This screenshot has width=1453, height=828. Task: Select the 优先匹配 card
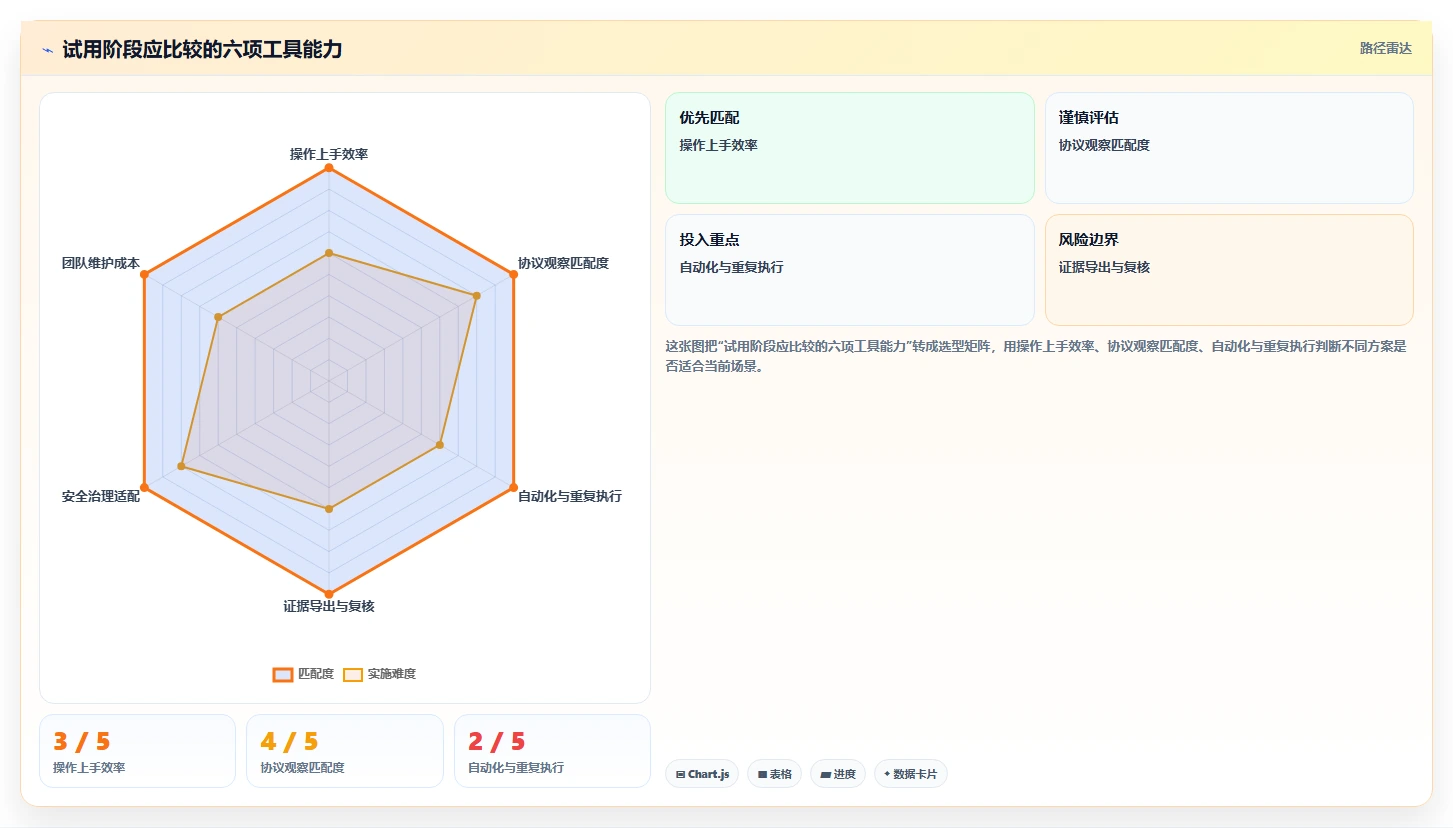(x=849, y=148)
